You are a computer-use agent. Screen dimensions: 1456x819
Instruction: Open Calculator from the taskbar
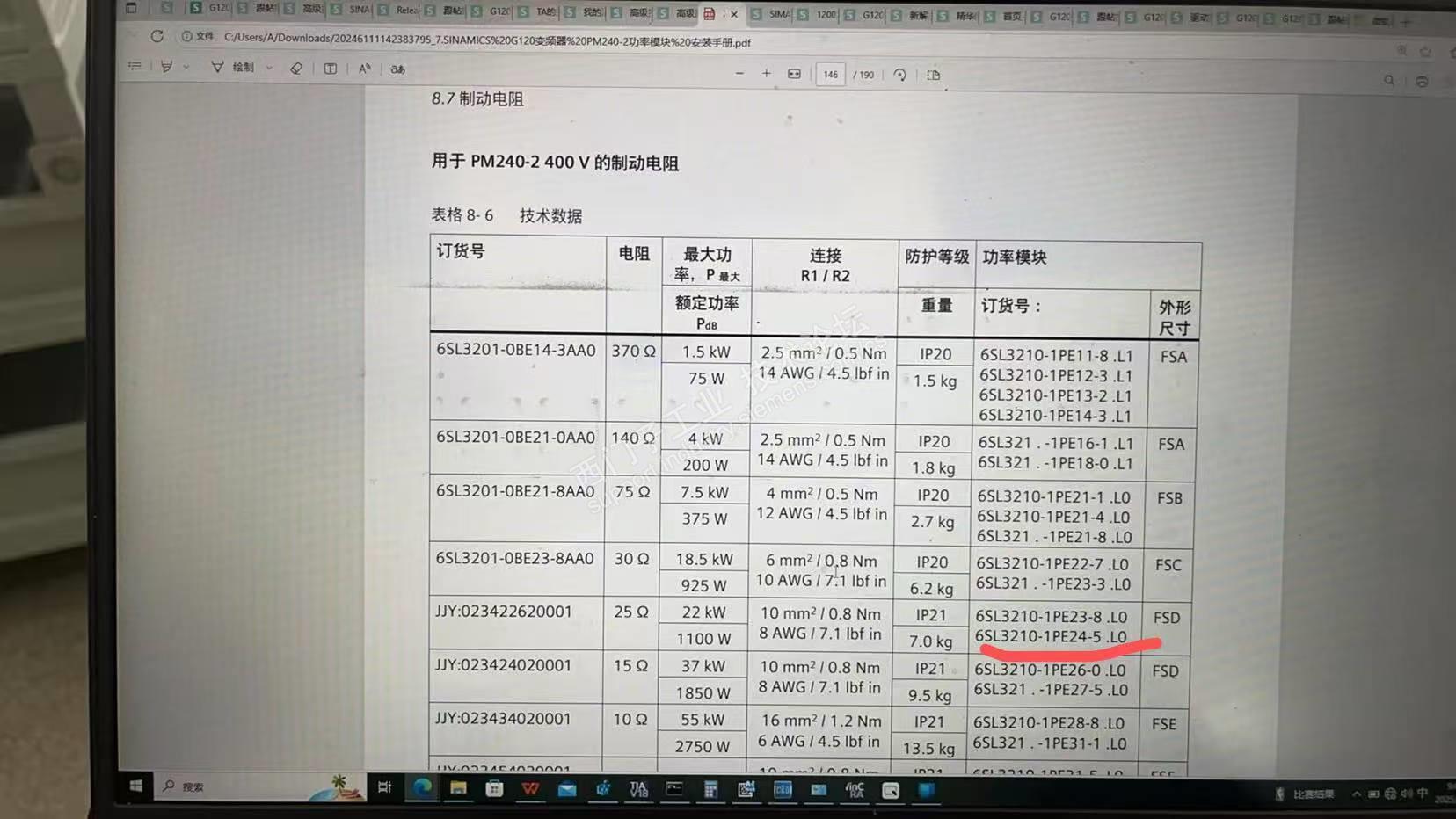[710, 790]
